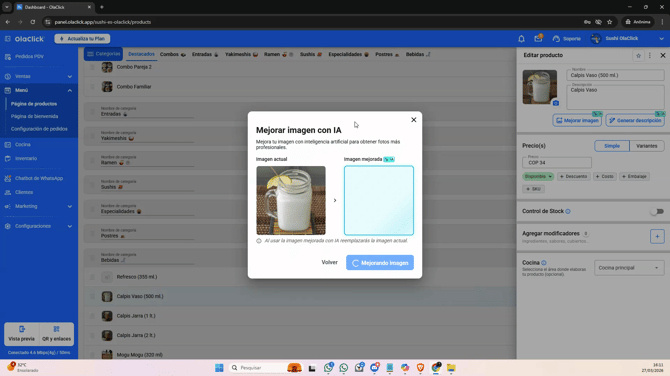The image size is (670, 376).
Task: Switch to the Especialidades tab
Action: (348, 54)
